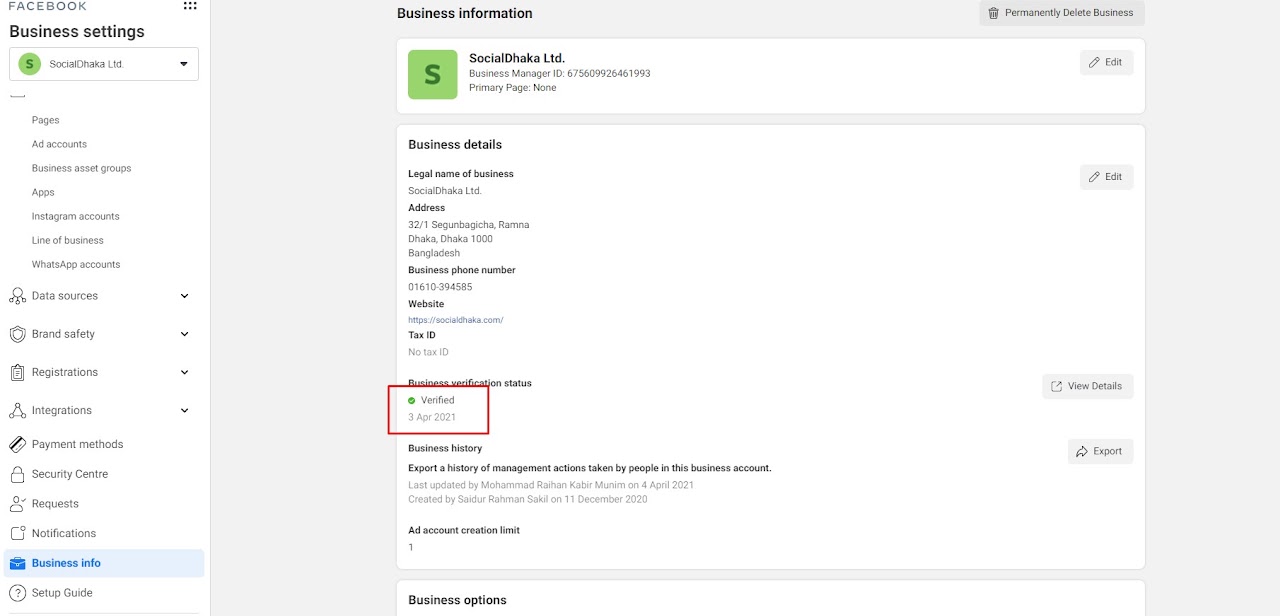Image resolution: width=1280 pixels, height=616 pixels.
Task: Open Business asset groups in sidebar
Action: 81,168
